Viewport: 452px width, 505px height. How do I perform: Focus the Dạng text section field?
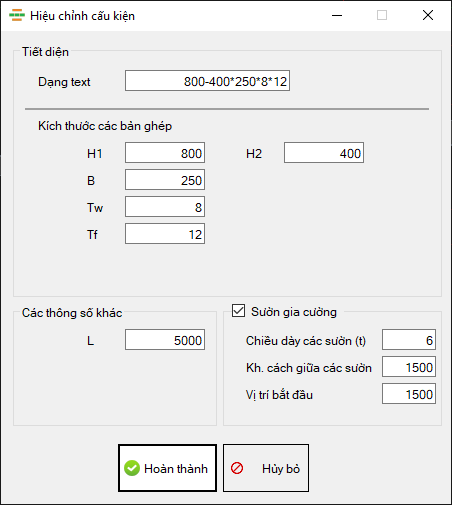point(207,80)
